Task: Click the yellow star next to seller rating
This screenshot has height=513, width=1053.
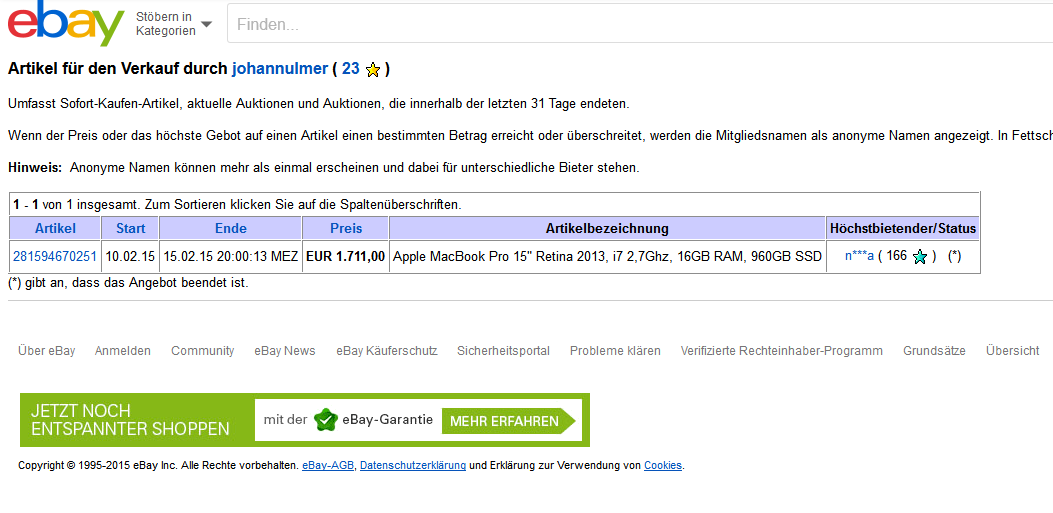Action: point(373,70)
